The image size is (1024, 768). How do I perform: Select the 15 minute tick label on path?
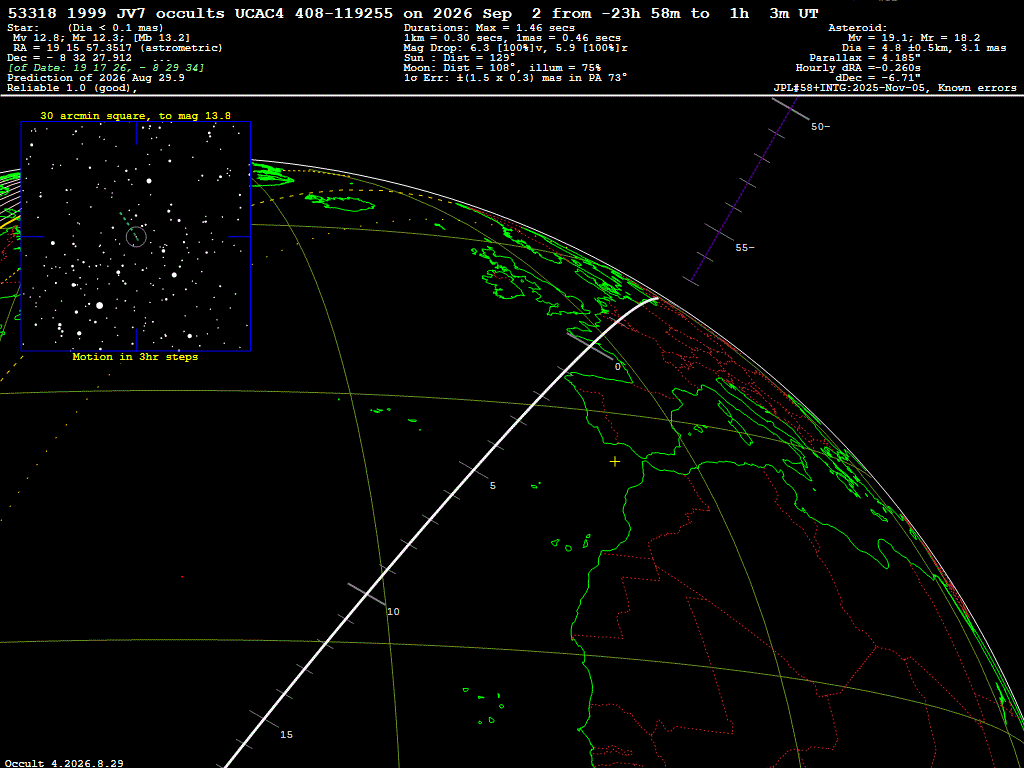(x=286, y=735)
